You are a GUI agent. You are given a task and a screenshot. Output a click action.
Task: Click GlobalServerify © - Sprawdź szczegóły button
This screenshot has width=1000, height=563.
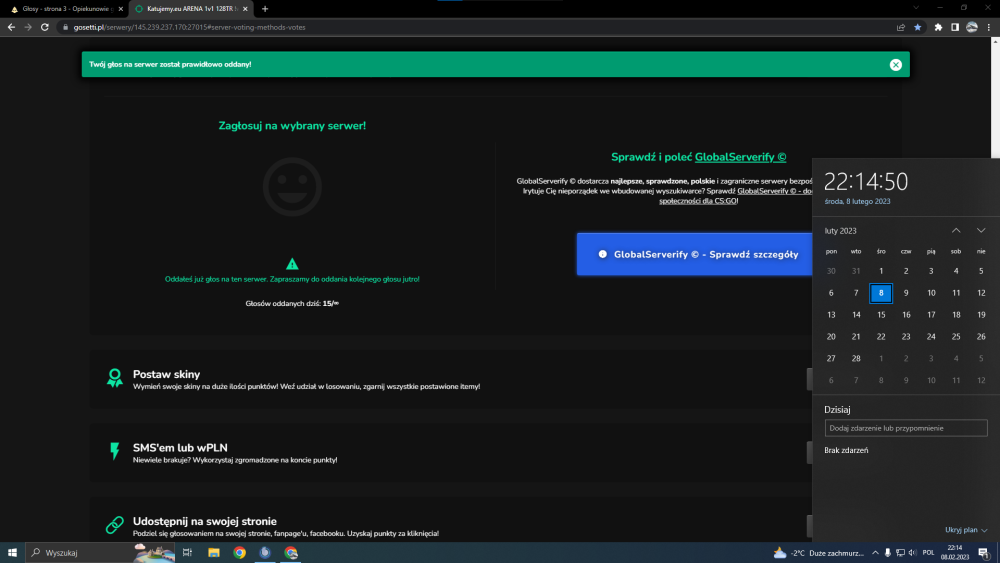coord(695,254)
